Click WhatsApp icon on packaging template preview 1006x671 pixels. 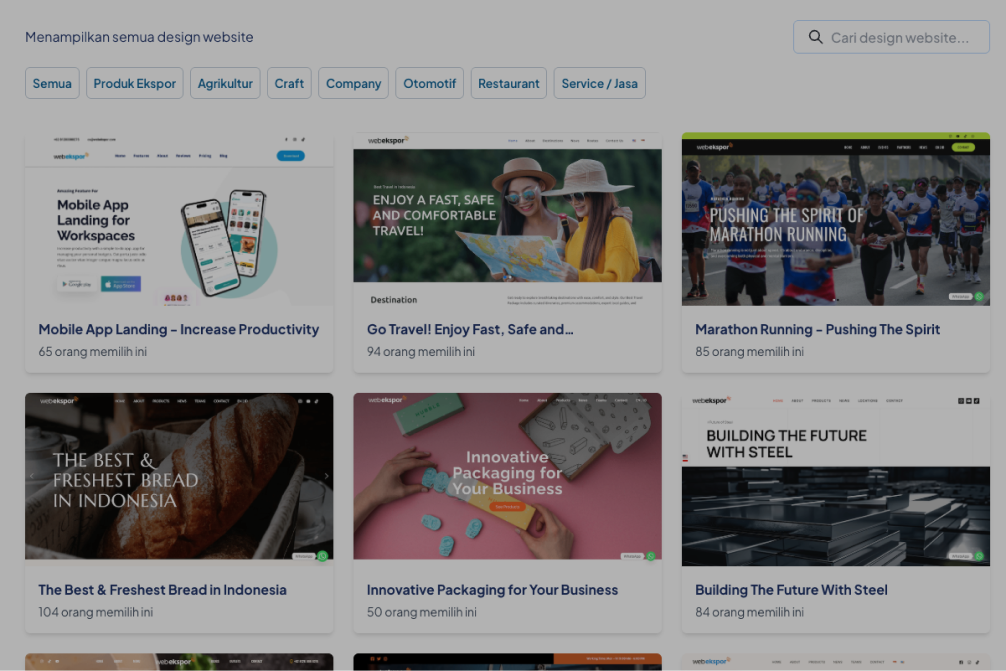coord(650,556)
